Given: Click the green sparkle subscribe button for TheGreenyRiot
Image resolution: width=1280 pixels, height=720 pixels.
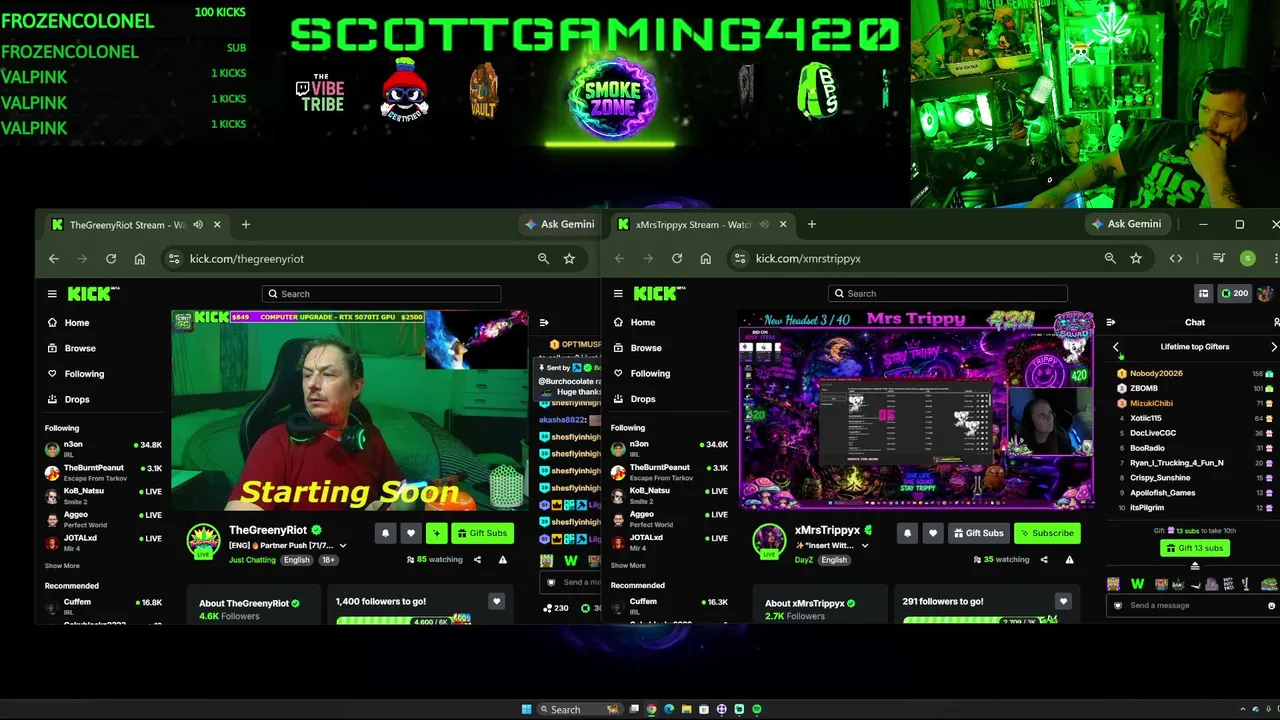Looking at the screenshot, I should click(437, 533).
